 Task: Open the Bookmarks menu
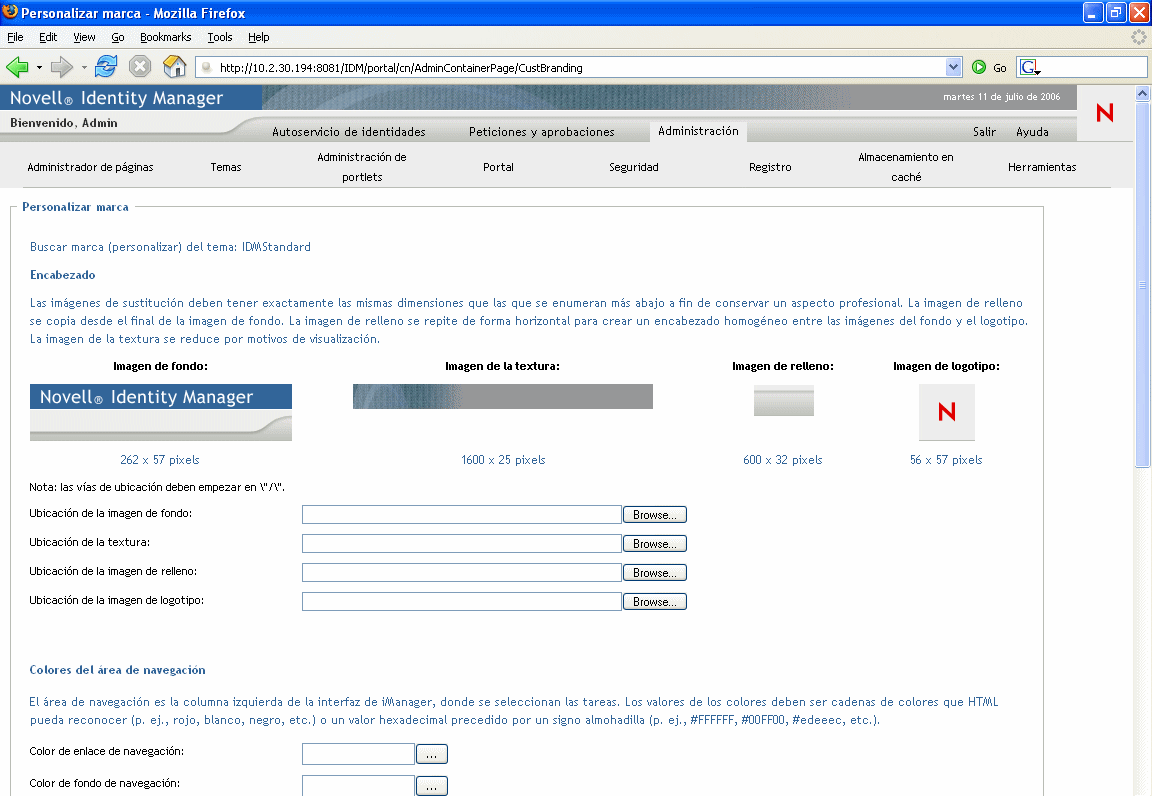(x=165, y=37)
